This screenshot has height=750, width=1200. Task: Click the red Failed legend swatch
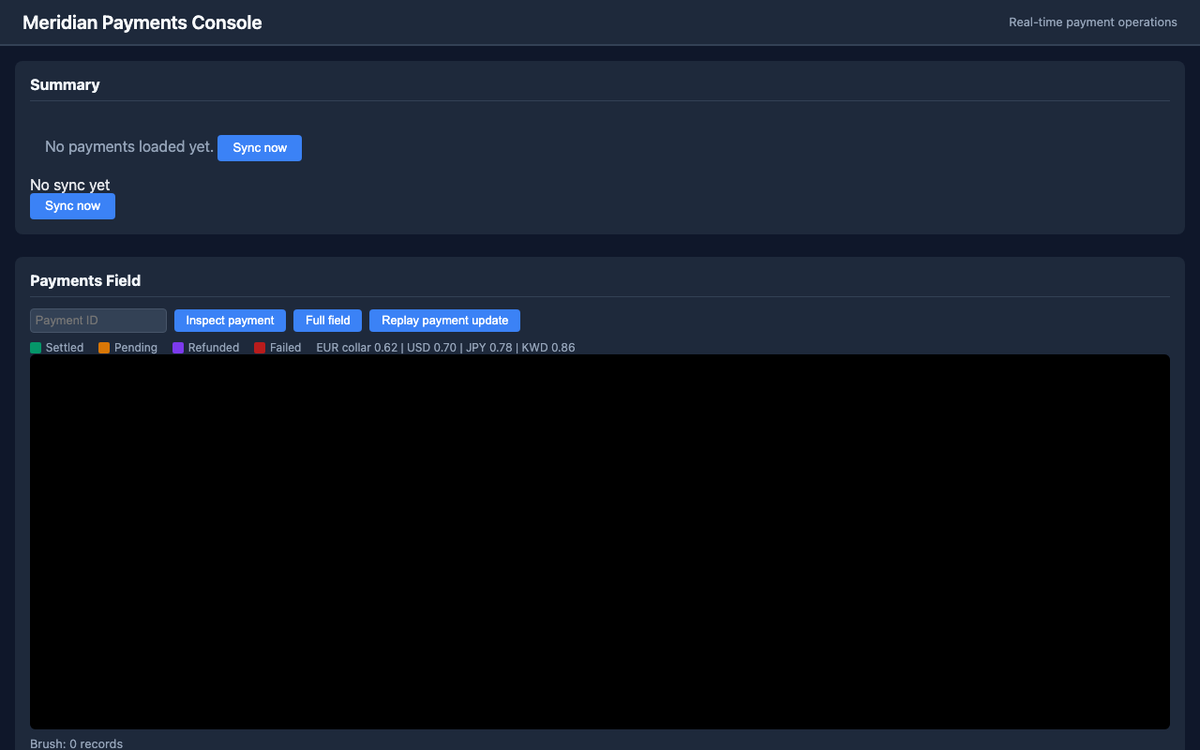coord(260,348)
